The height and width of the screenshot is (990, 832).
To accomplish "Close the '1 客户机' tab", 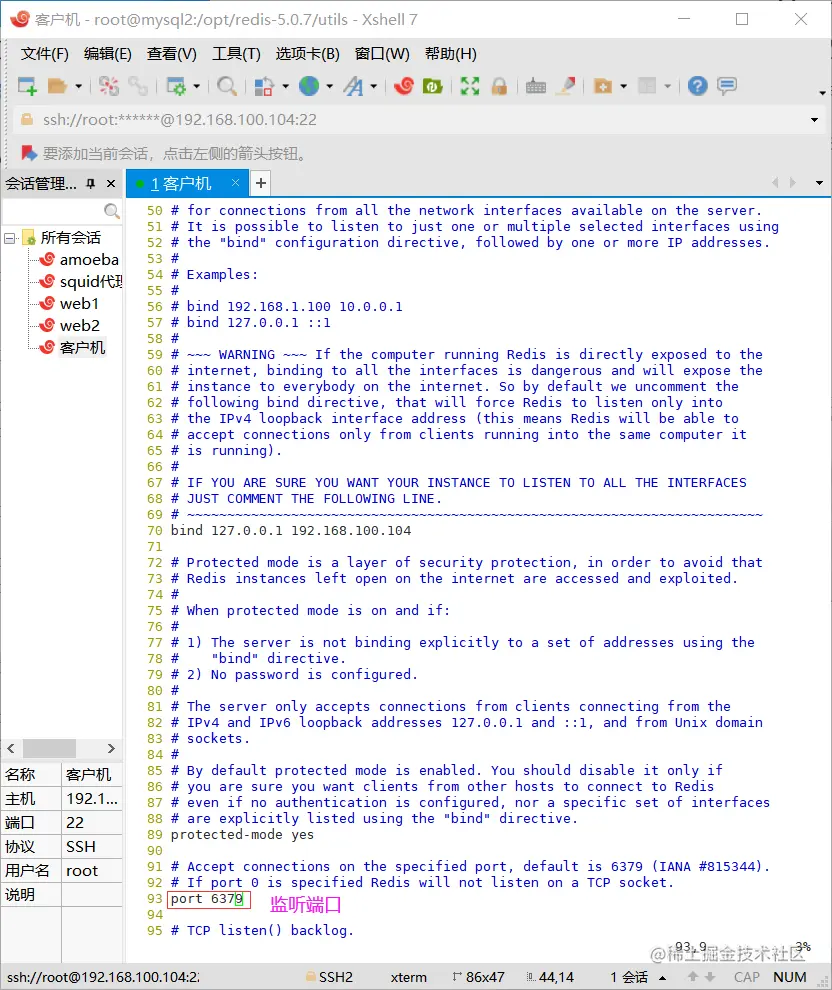I will point(235,182).
